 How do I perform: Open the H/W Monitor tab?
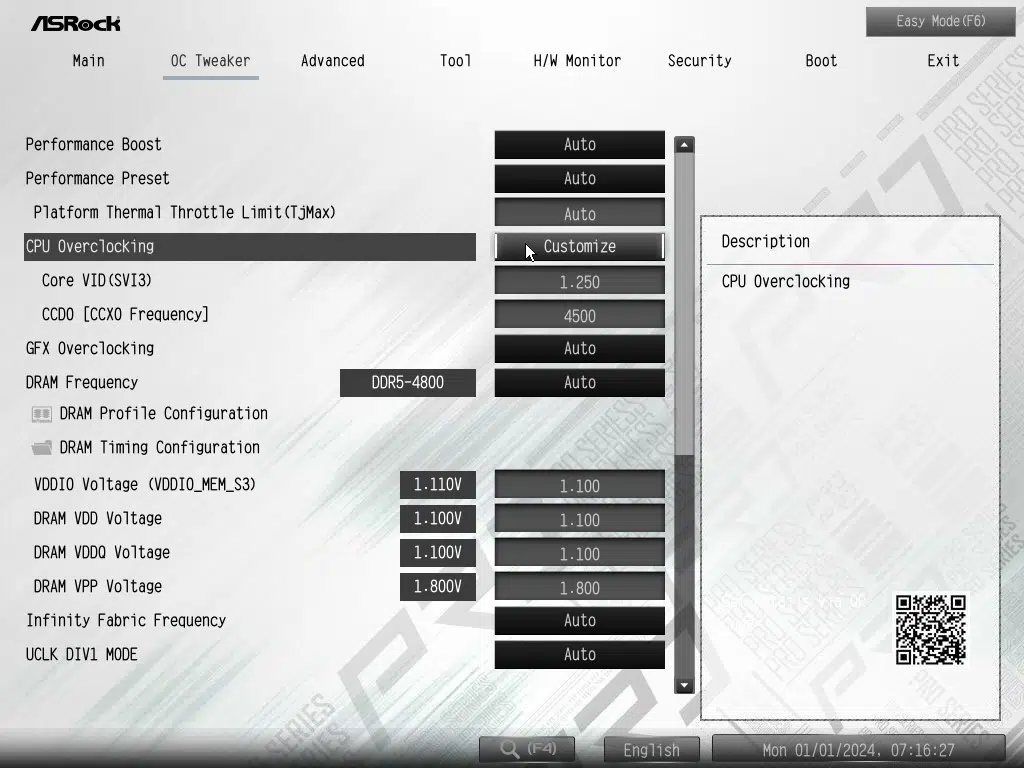[x=577, y=61]
